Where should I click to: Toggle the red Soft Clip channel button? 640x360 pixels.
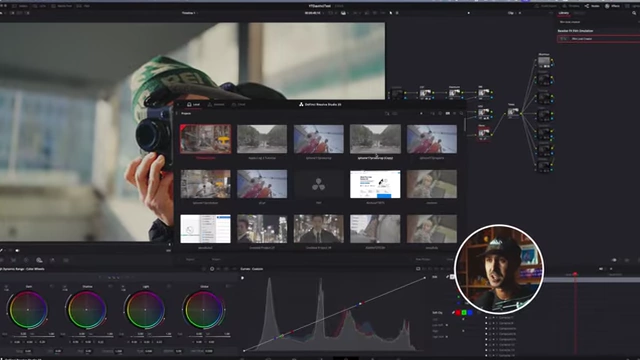[x=458, y=313]
